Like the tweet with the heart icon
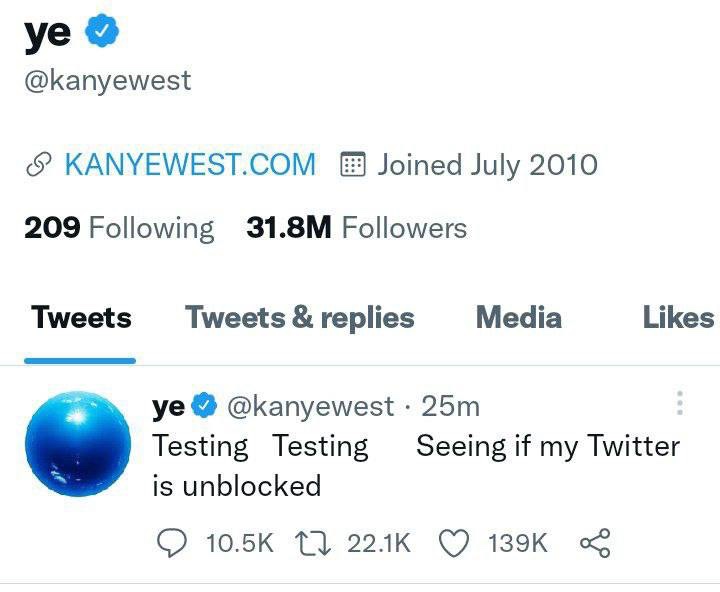 pyautogui.click(x=454, y=542)
